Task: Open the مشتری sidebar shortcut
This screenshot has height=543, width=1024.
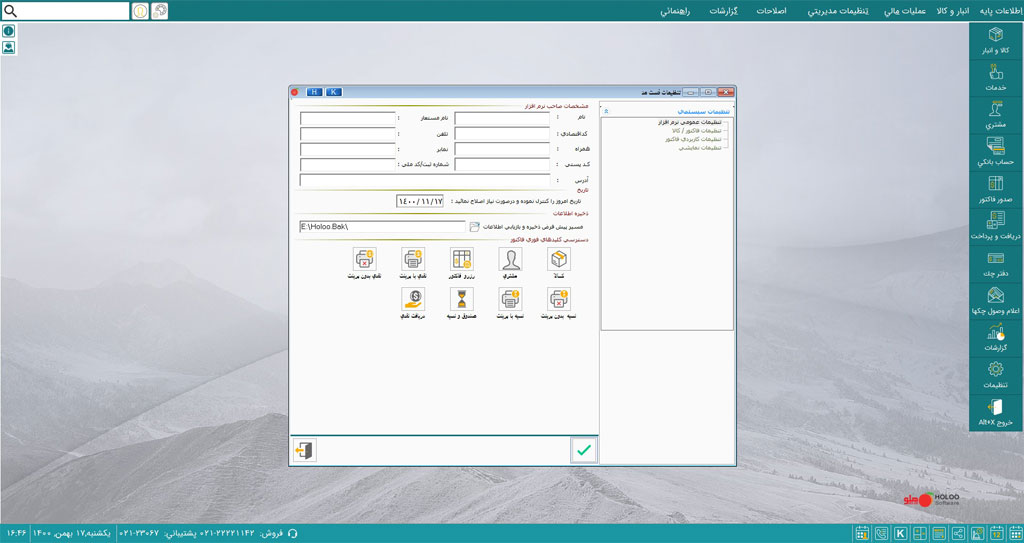Action: pyautogui.click(x=995, y=115)
